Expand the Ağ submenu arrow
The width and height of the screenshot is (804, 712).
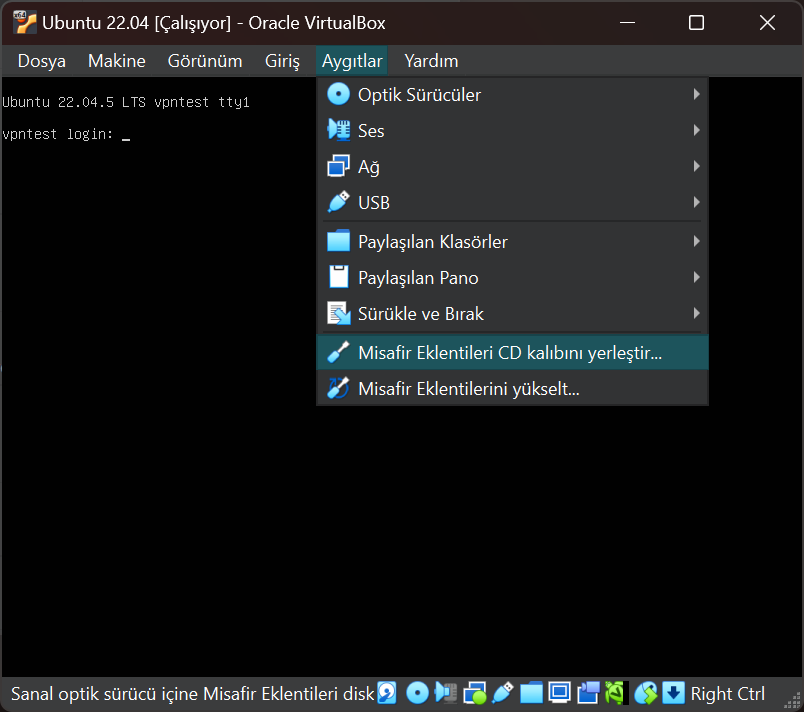pos(696,166)
